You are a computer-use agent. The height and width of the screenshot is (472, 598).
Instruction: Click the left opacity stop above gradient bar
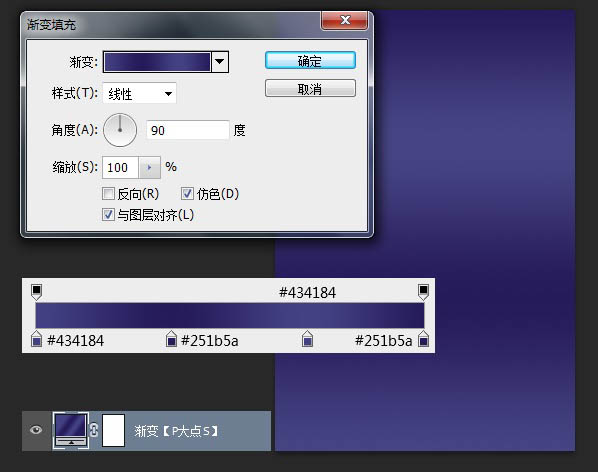tap(36, 292)
